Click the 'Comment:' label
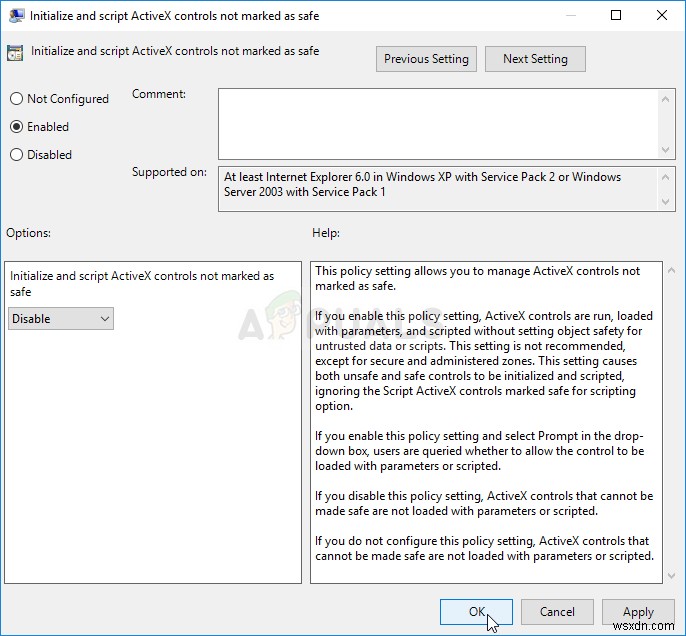The width and height of the screenshot is (686, 636). pos(159,94)
